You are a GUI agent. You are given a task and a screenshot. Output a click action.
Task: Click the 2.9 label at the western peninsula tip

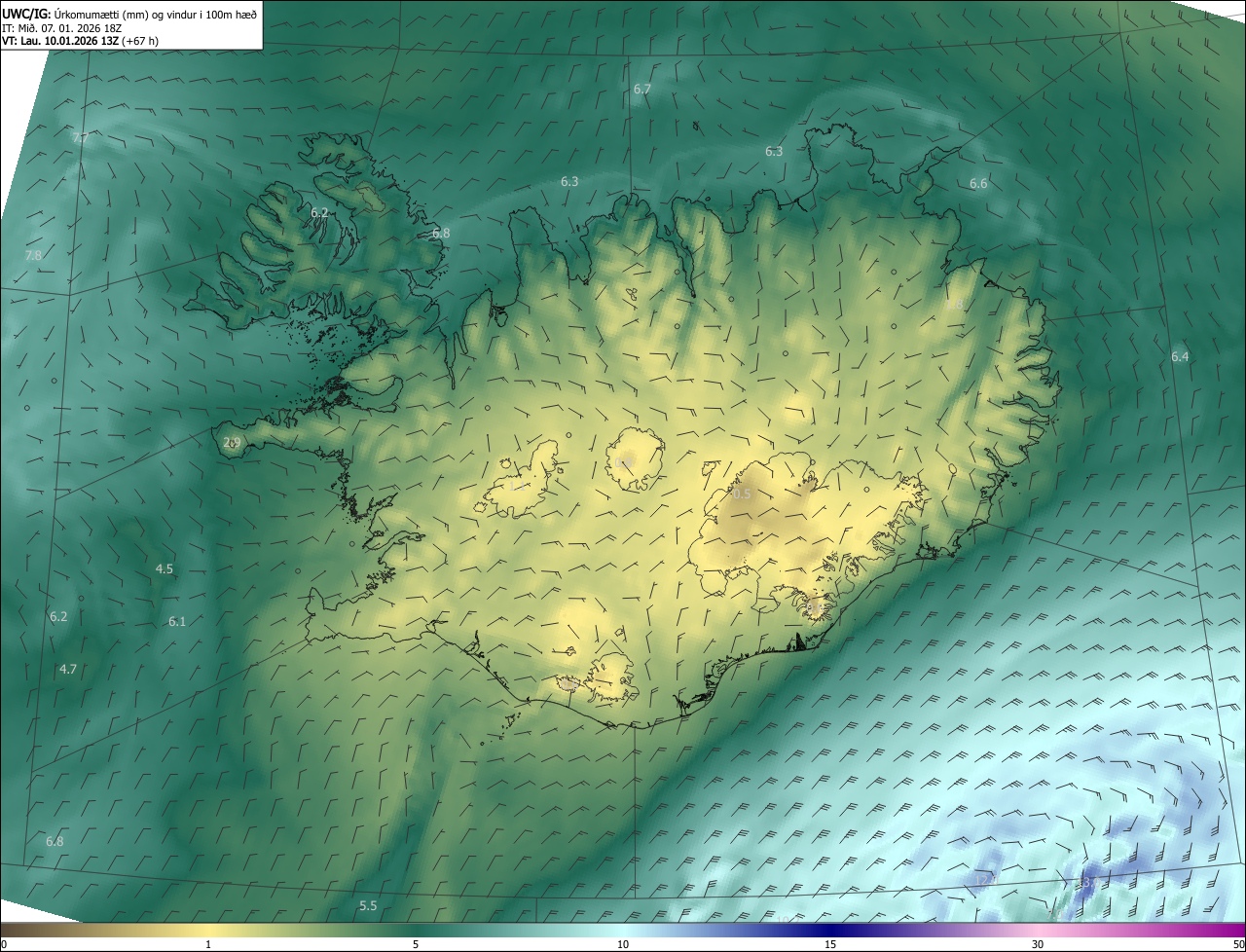click(x=232, y=443)
